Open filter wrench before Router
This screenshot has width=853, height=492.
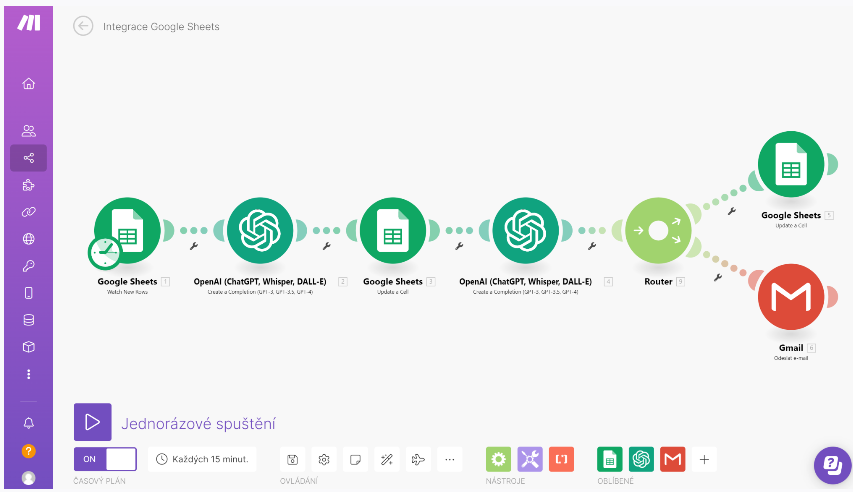pyautogui.click(x=592, y=246)
